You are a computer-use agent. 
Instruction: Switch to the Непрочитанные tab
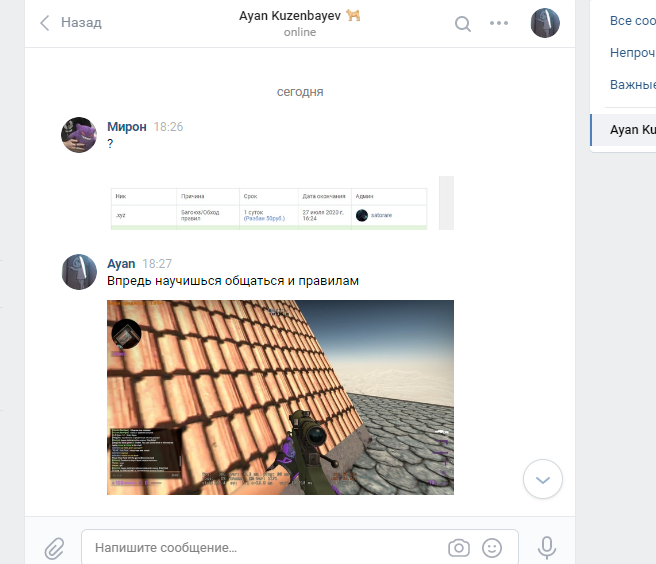[632, 53]
